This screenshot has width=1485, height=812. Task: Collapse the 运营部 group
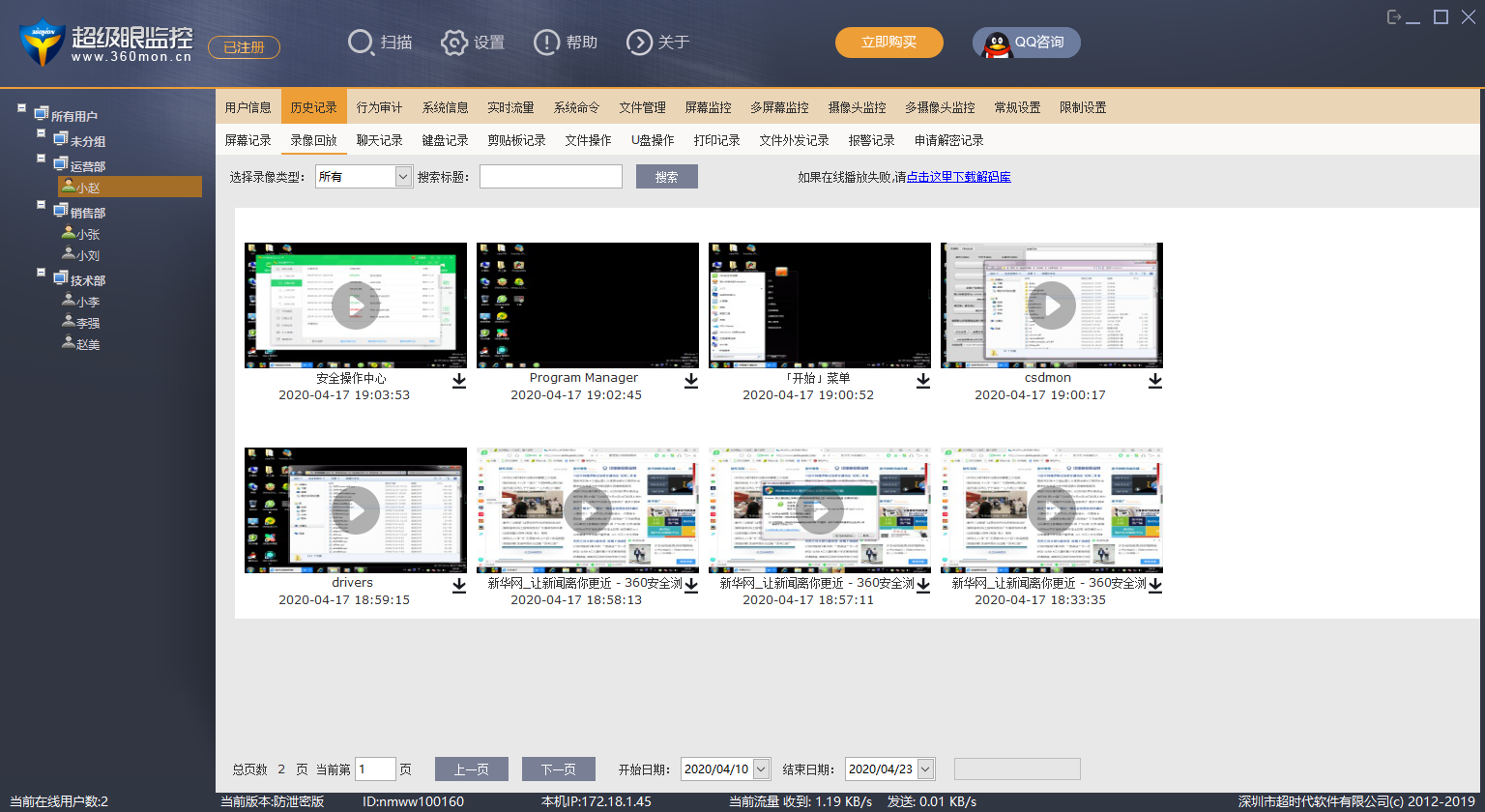42,158
